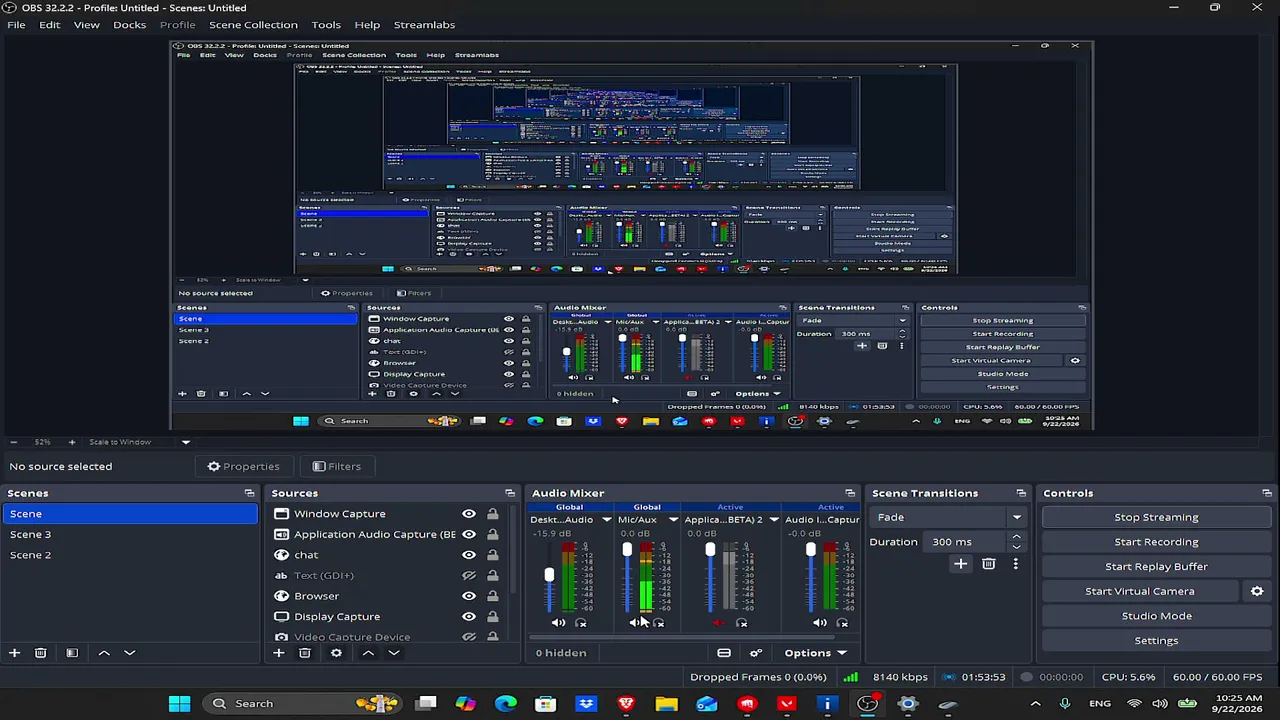Click Start Recording button
The height and width of the screenshot is (720, 1280).
1156,542
